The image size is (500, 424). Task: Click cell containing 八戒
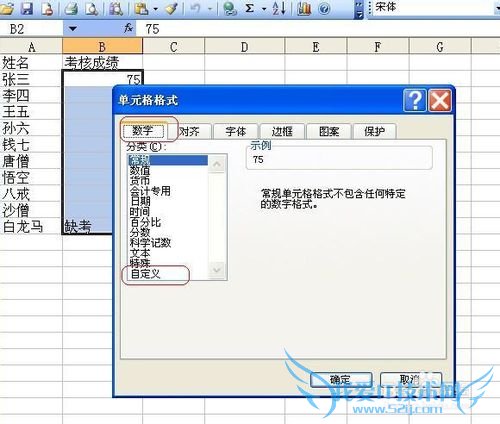pos(31,193)
